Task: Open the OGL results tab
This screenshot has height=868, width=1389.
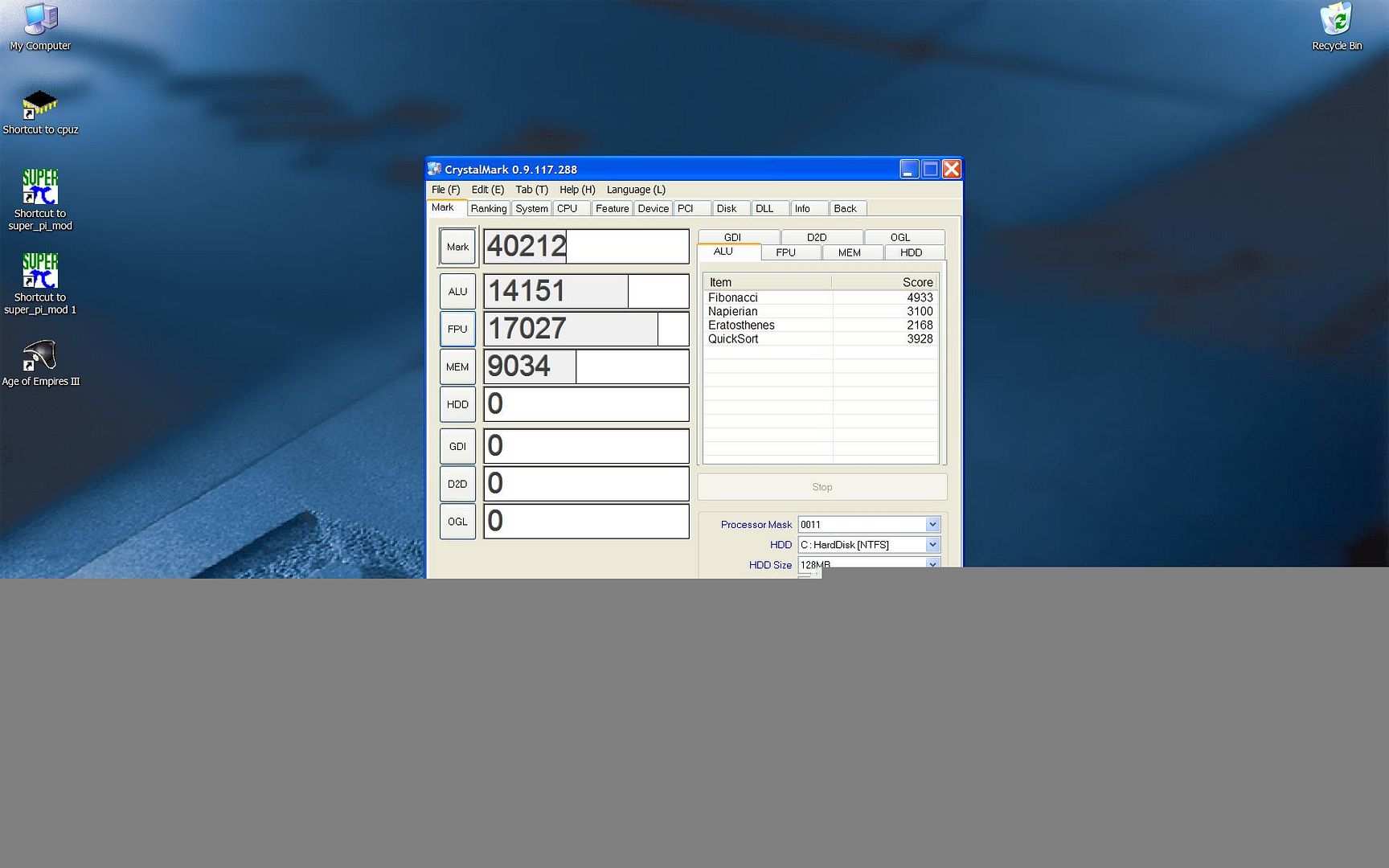Action: click(x=904, y=237)
